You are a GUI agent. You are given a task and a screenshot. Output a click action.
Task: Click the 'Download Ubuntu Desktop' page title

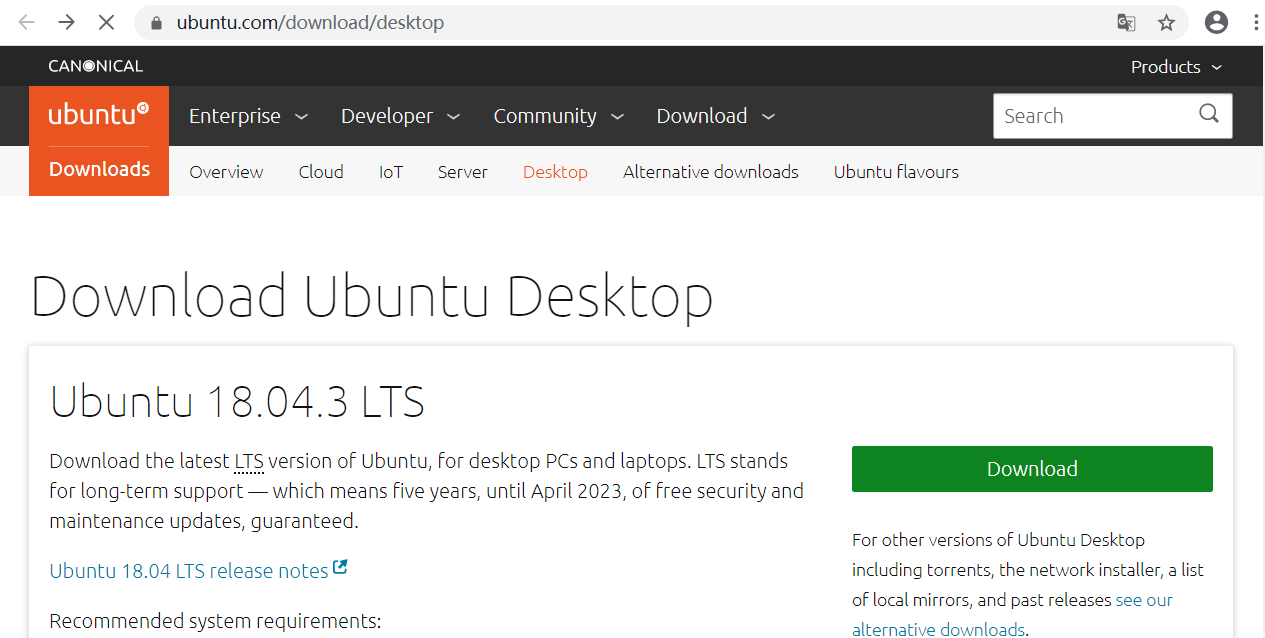tap(372, 297)
